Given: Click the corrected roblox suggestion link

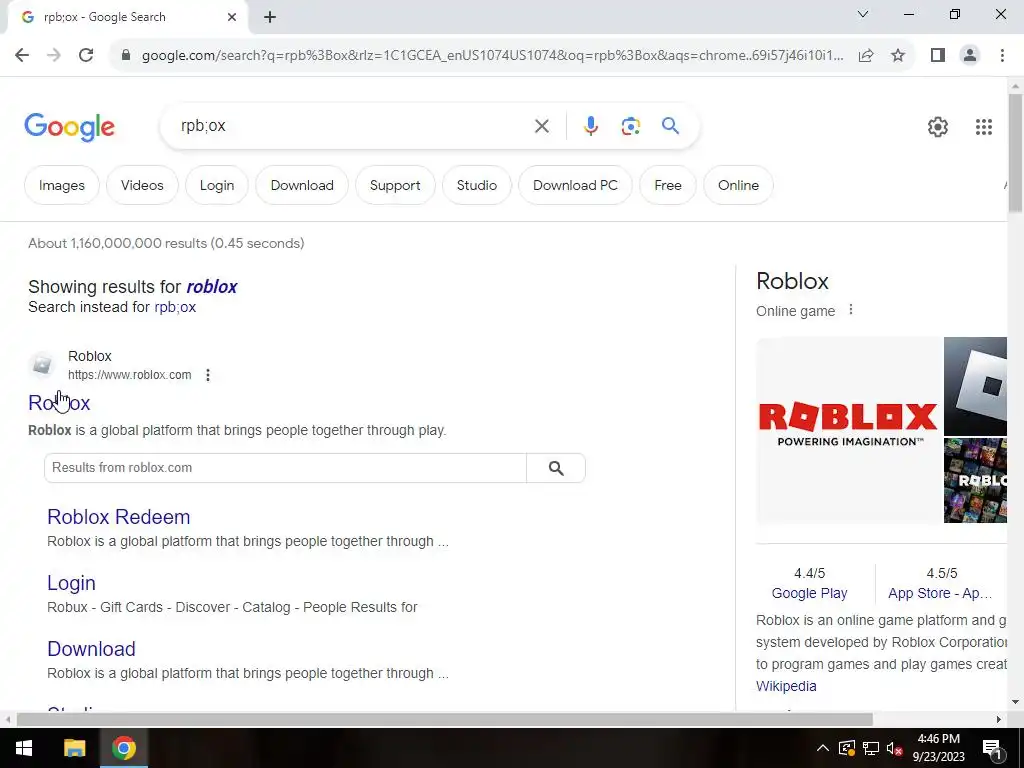Looking at the screenshot, I should tap(212, 287).
